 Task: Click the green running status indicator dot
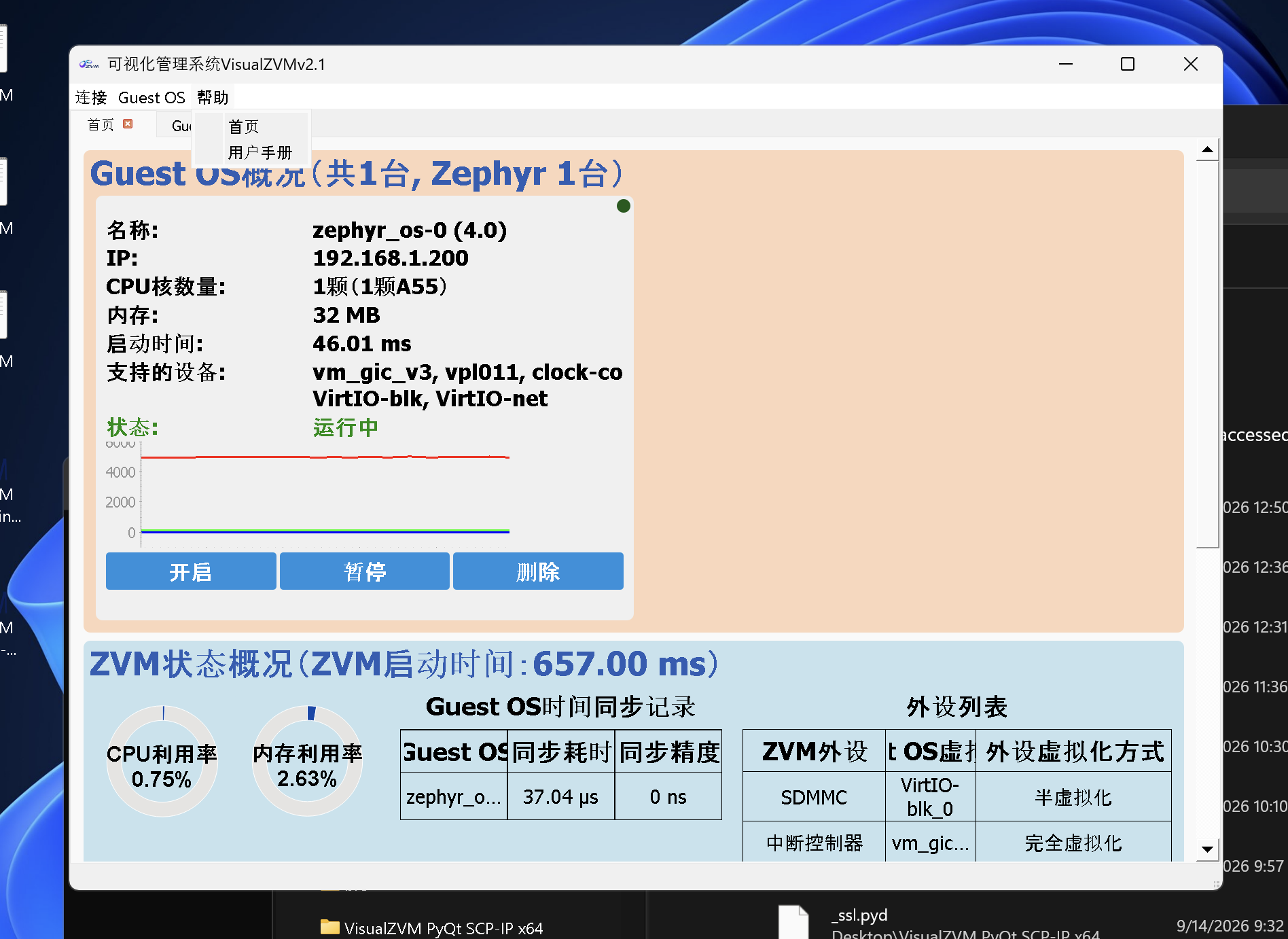[x=623, y=206]
